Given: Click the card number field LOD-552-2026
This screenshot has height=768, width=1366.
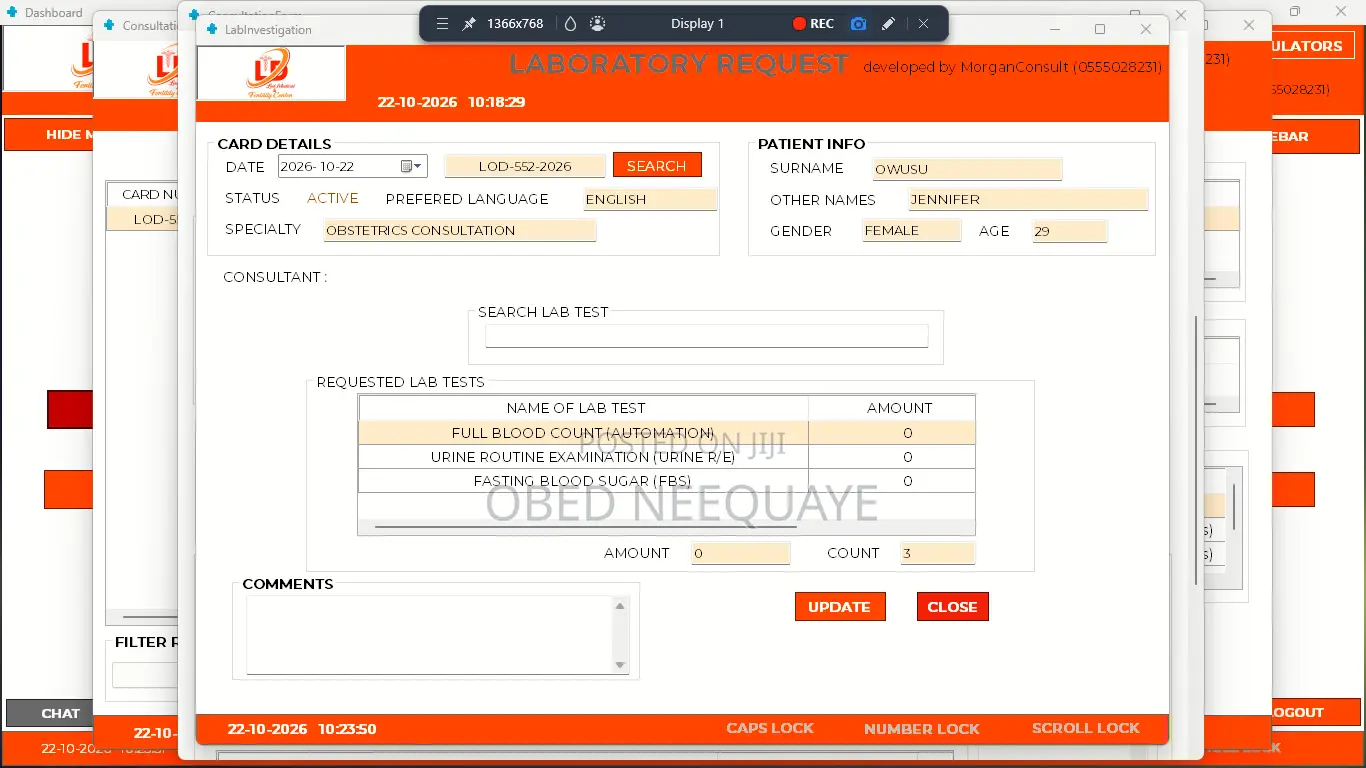Looking at the screenshot, I should pos(525,167).
